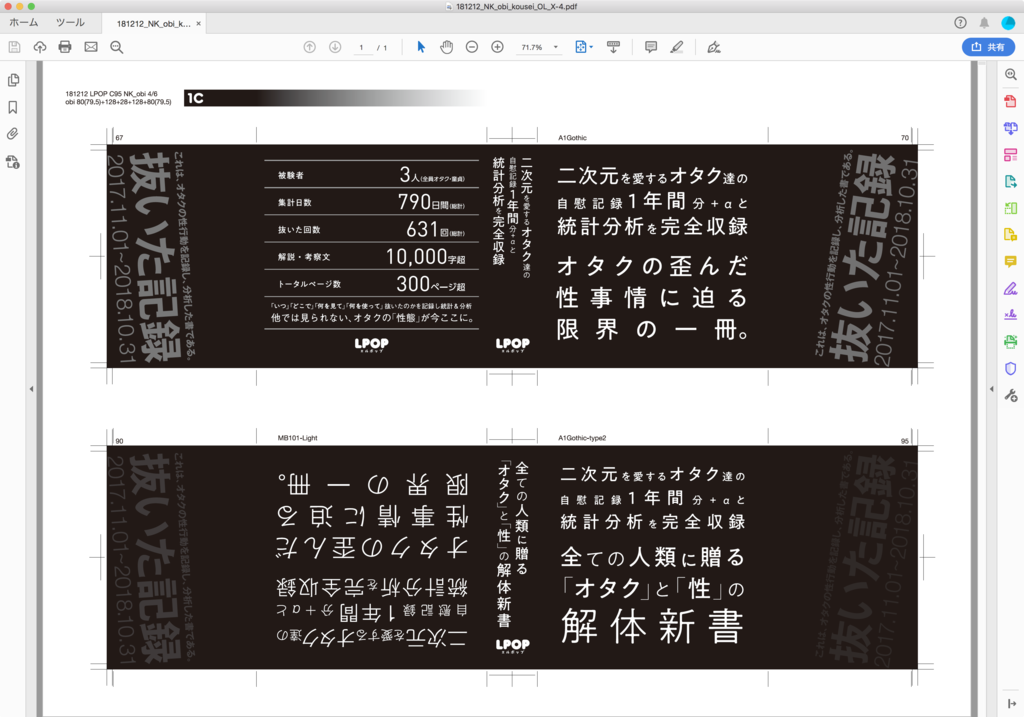Choose the hand pan tool
Screen dimensions: 1024x717
click(x=447, y=47)
